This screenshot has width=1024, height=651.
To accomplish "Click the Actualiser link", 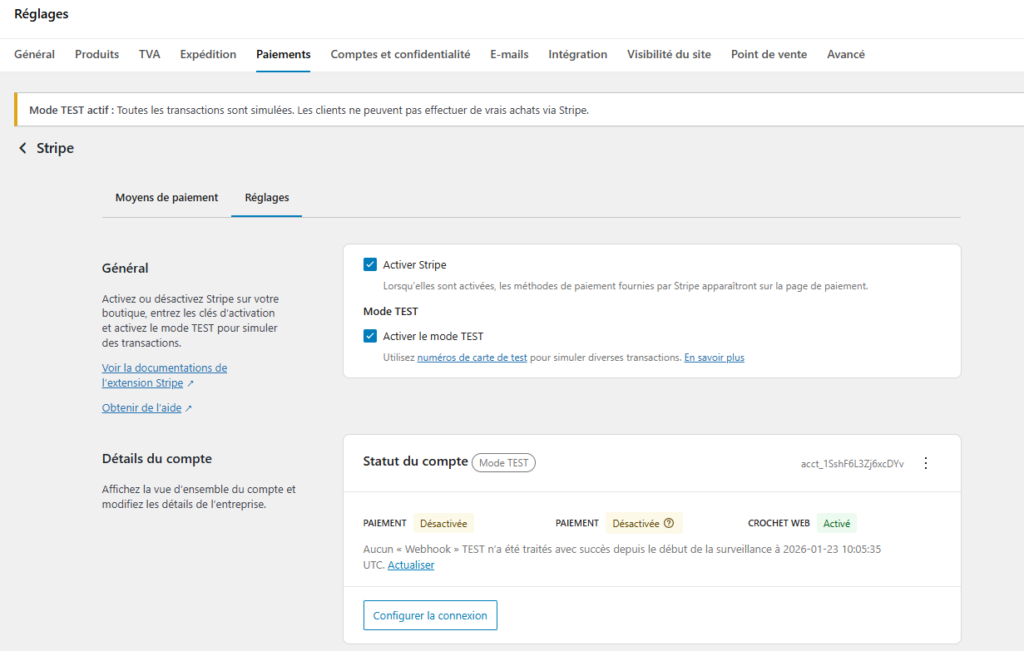I will 411,565.
